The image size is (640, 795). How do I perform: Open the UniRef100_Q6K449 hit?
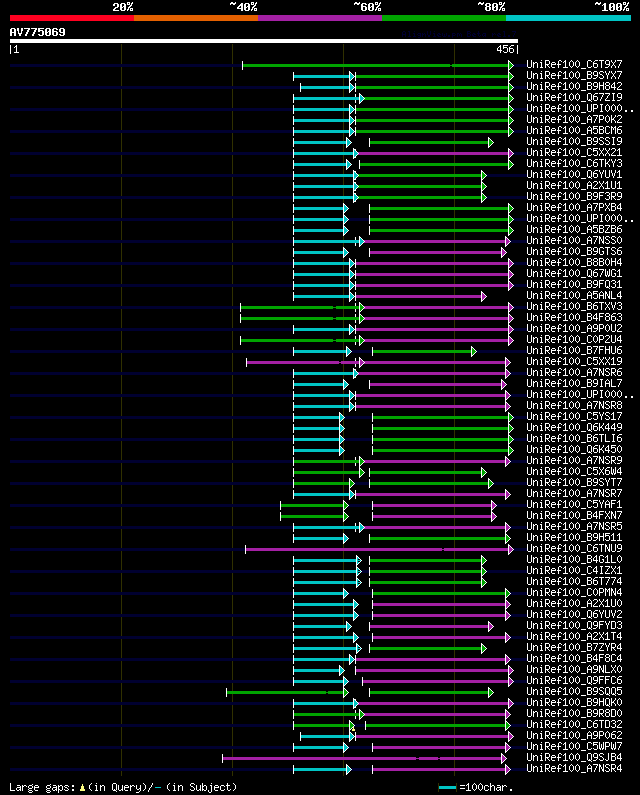574,427
